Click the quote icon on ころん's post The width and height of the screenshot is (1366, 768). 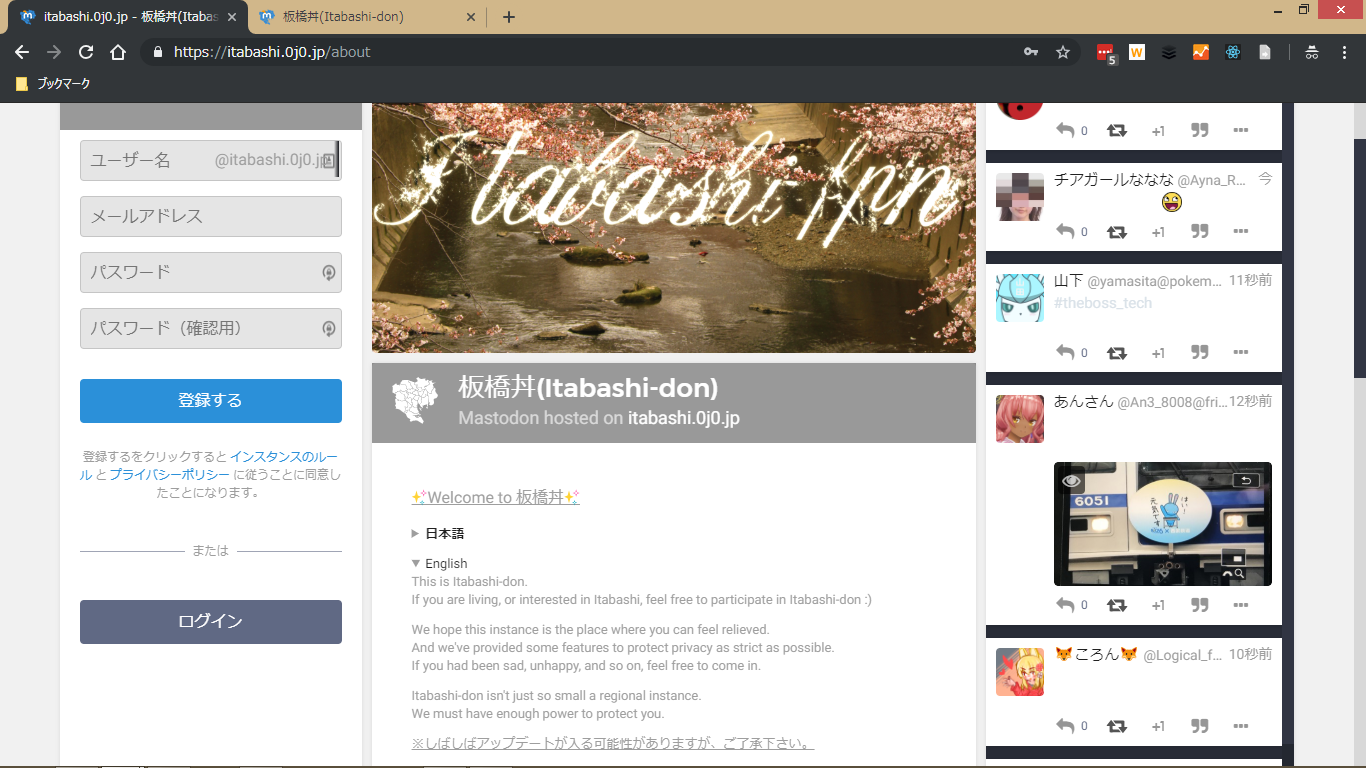[x=1200, y=726]
